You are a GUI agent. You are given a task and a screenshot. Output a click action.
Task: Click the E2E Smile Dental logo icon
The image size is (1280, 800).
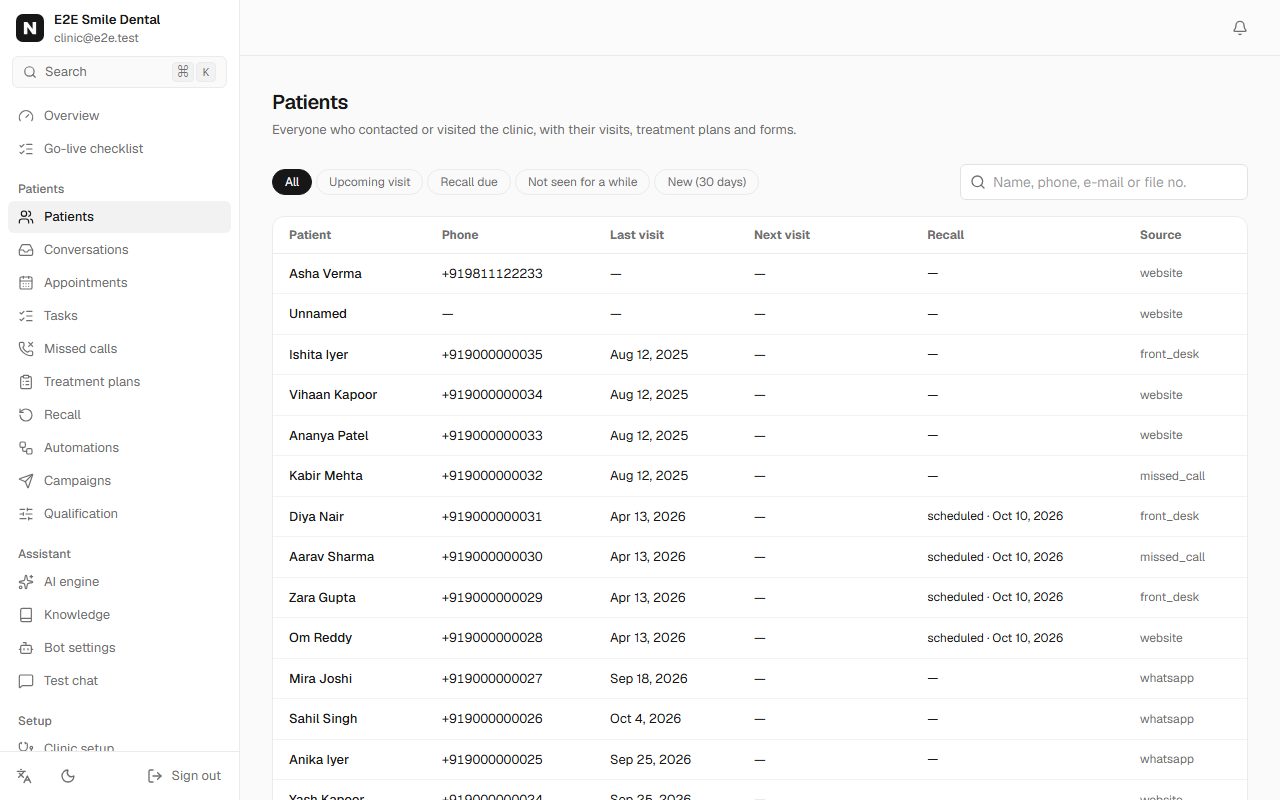pos(30,28)
